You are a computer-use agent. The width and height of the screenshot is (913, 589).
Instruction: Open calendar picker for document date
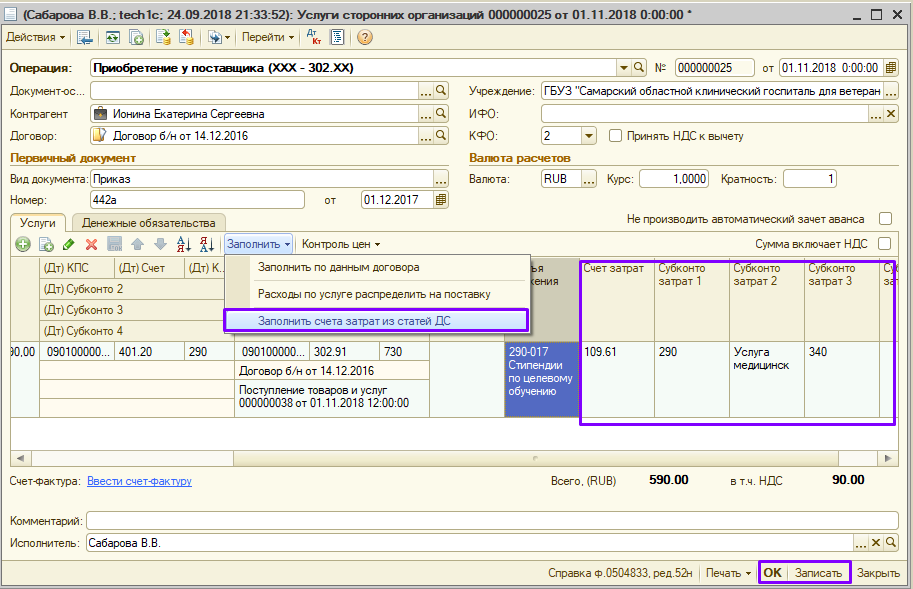click(891, 68)
